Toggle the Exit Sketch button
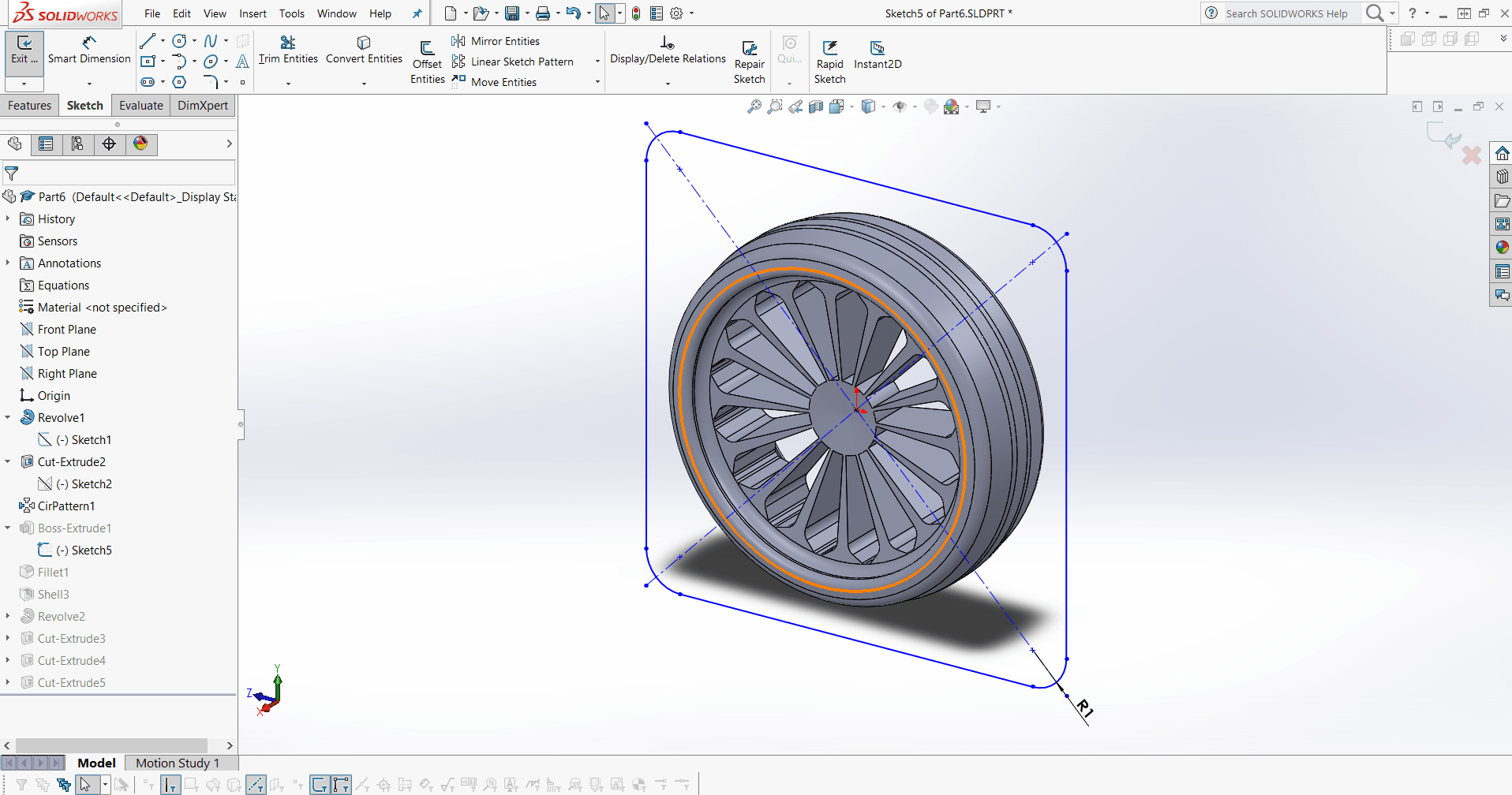1512x795 pixels. (x=24, y=49)
